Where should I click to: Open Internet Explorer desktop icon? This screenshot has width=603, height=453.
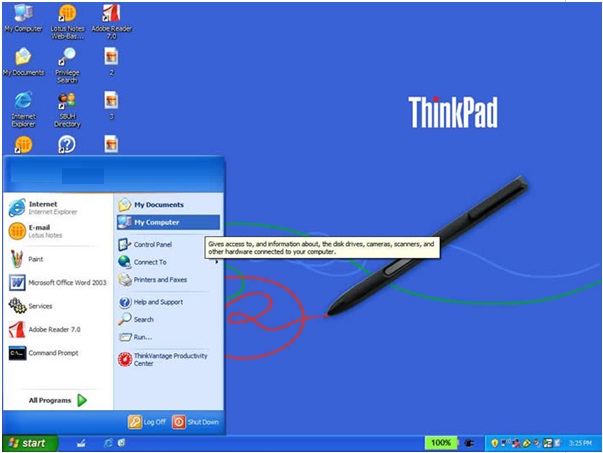(x=23, y=104)
